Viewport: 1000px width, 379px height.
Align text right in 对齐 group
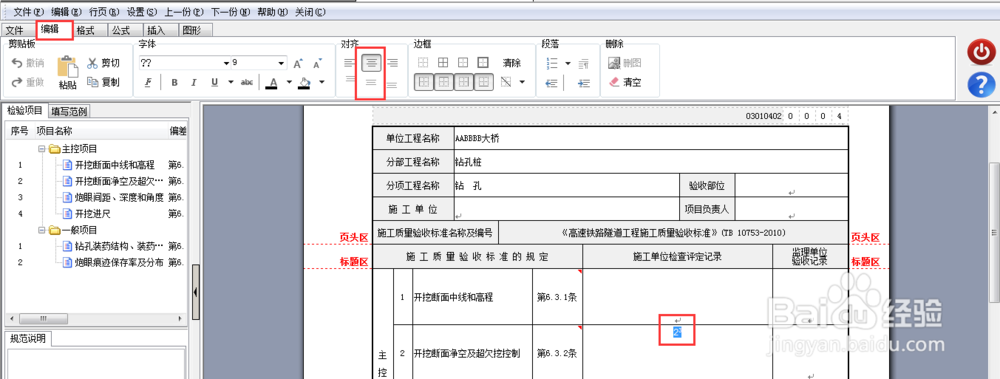(x=392, y=63)
